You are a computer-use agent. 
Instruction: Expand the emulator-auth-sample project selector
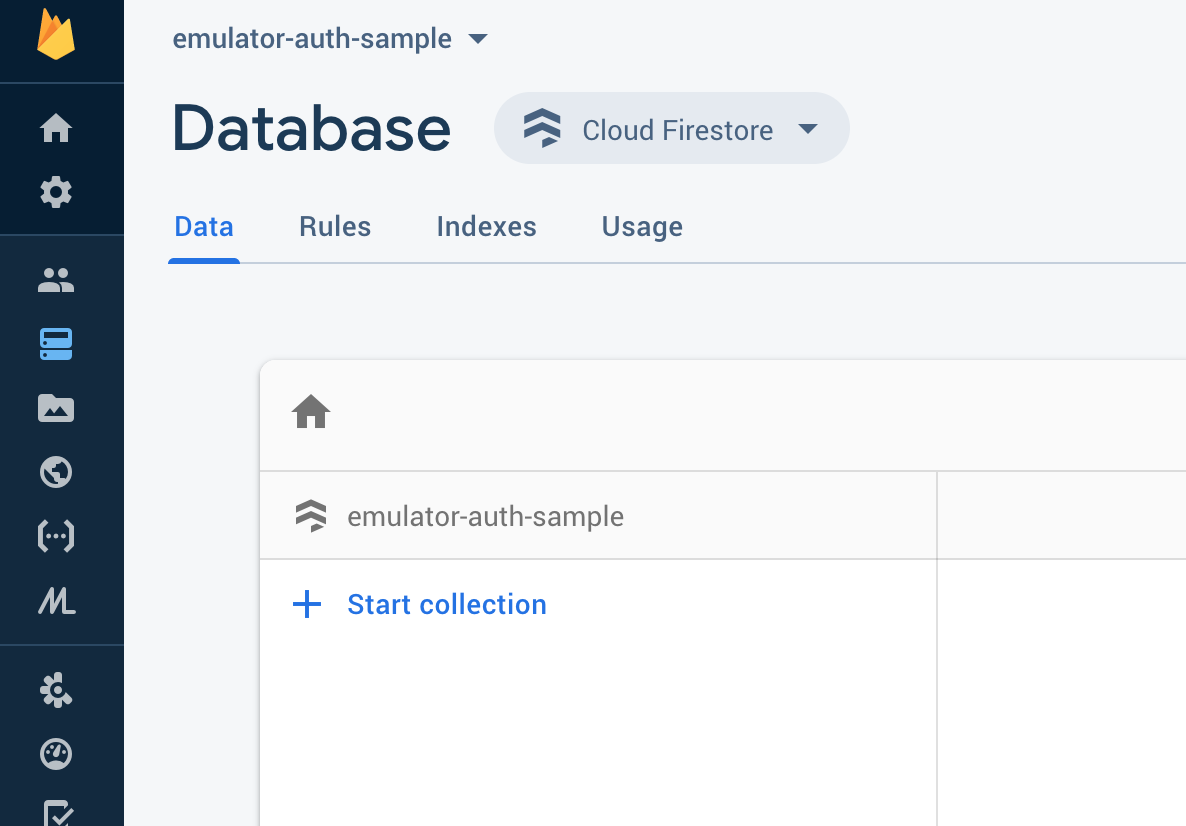(329, 39)
